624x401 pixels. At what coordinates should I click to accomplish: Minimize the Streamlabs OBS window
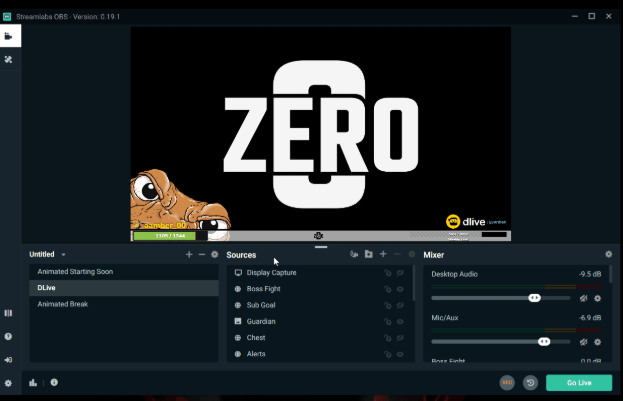click(x=575, y=16)
